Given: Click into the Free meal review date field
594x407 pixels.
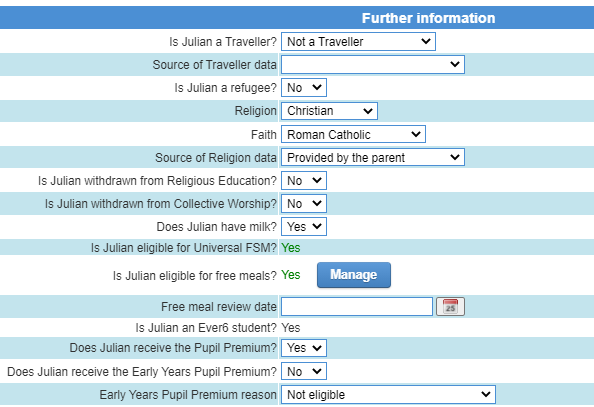Looking at the screenshot, I should click(x=356, y=307).
